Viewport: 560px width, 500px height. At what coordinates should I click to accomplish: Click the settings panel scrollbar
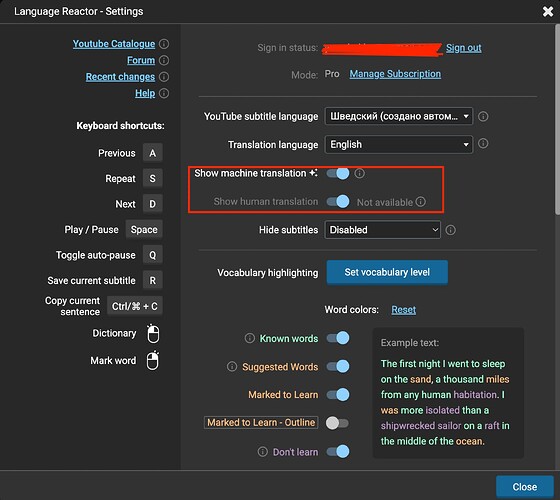[x=558, y=118]
